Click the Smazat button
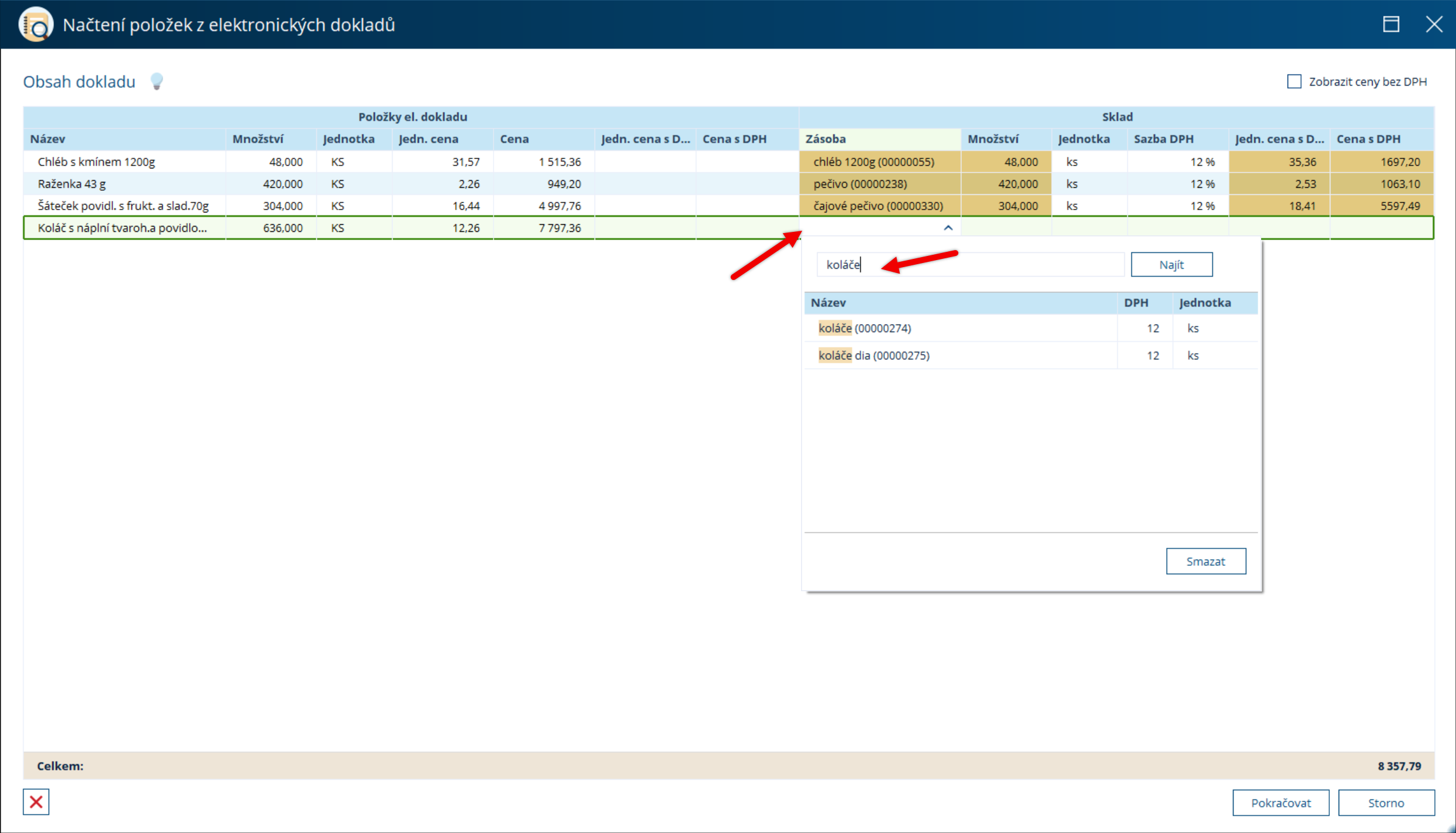This screenshot has height=833, width=1456. point(1205,561)
